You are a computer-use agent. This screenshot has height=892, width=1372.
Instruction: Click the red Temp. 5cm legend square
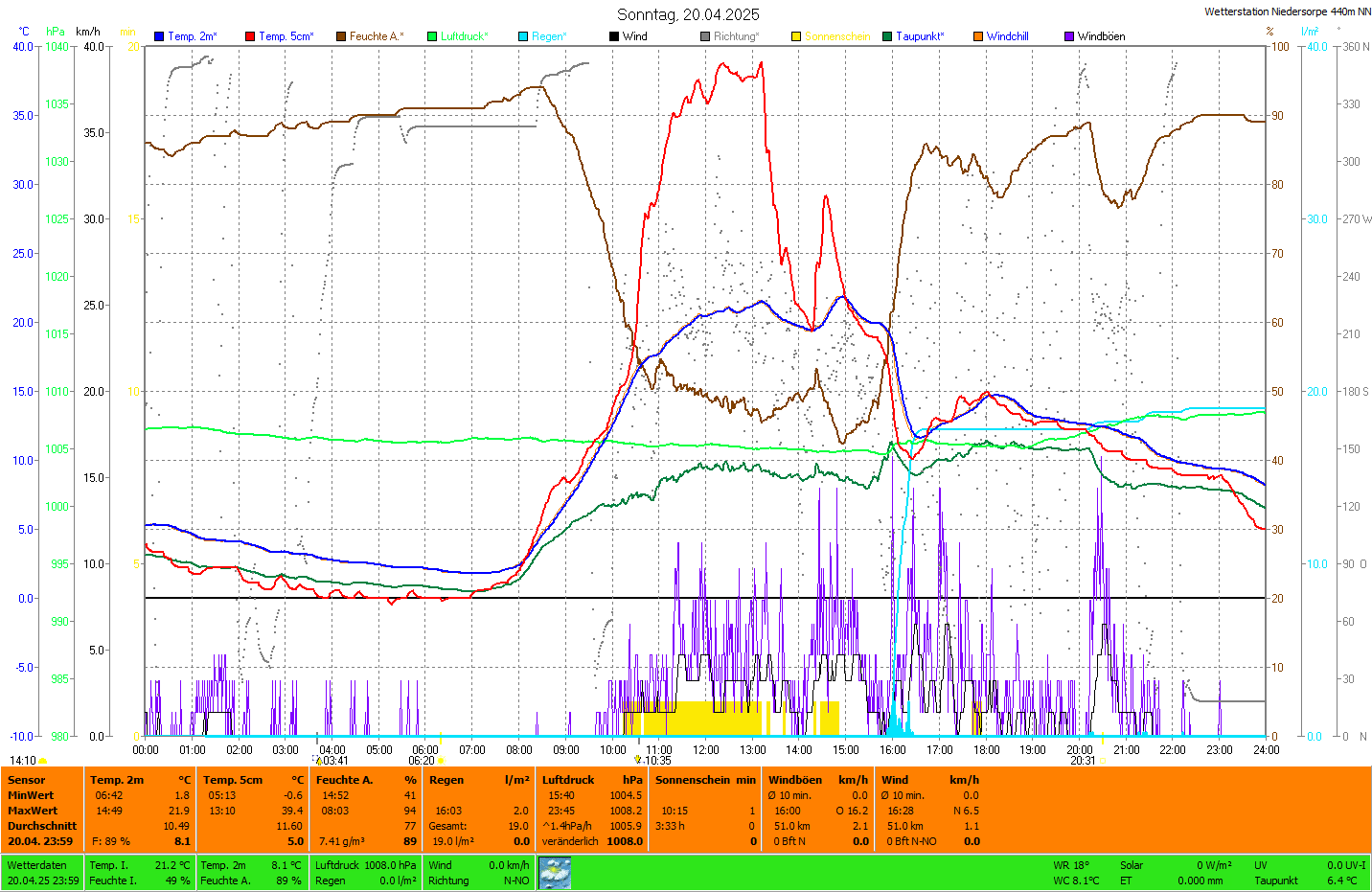(x=250, y=36)
